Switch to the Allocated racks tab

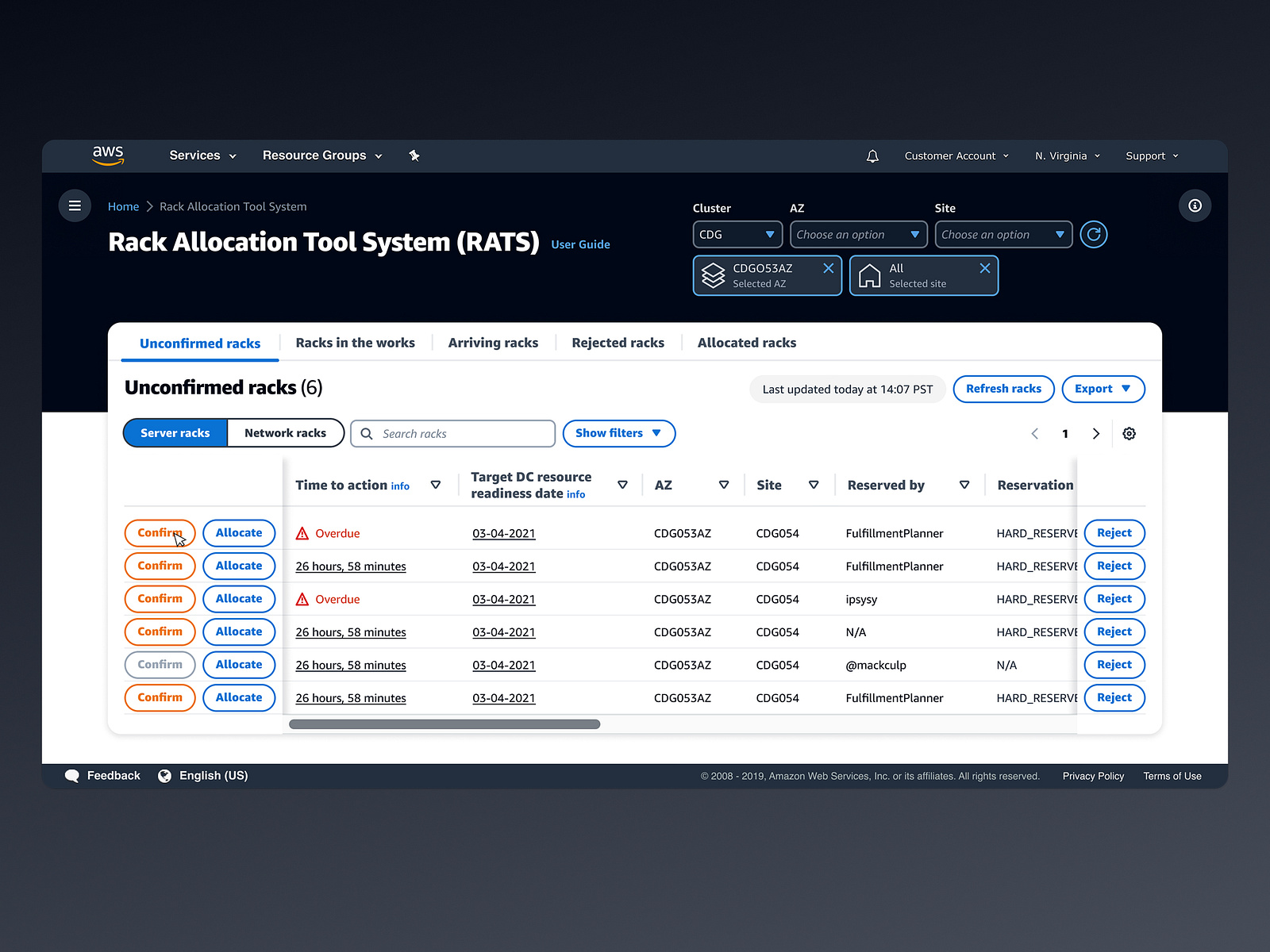coord(746,343)
